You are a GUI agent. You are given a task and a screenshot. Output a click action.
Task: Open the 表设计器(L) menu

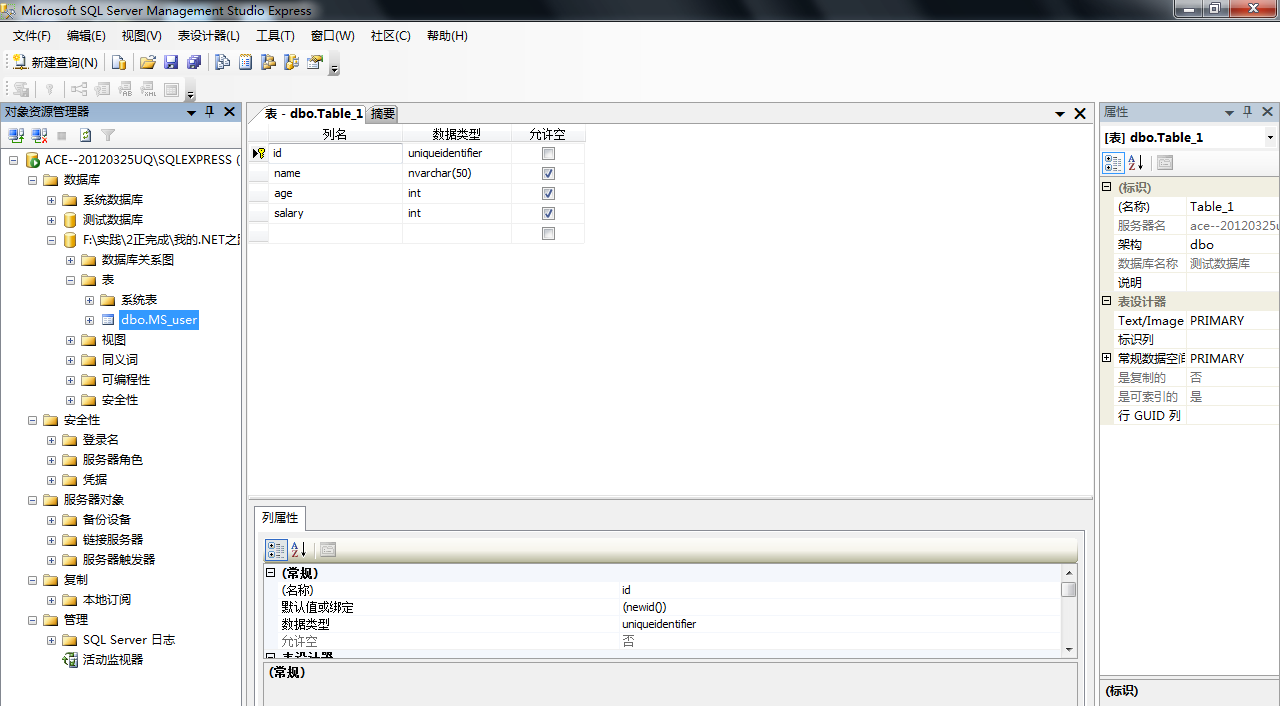[209, 35]
